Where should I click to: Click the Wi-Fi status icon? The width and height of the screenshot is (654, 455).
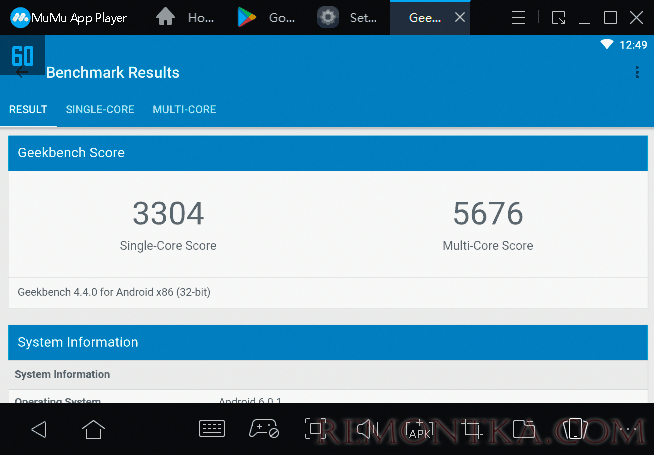click(606, 44)
